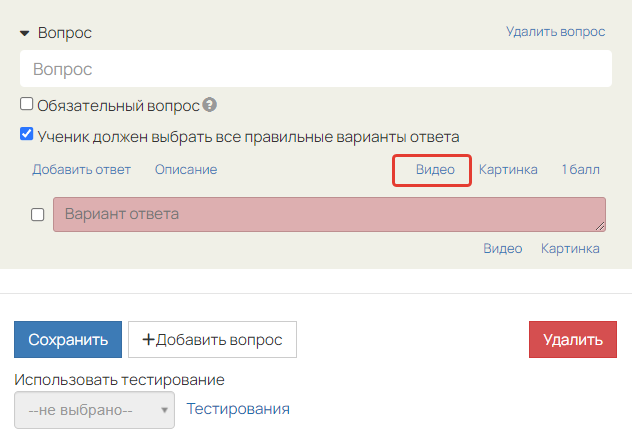Click the Добавить вопрос button
Viewport: 632px width, 444px height.
212,339
